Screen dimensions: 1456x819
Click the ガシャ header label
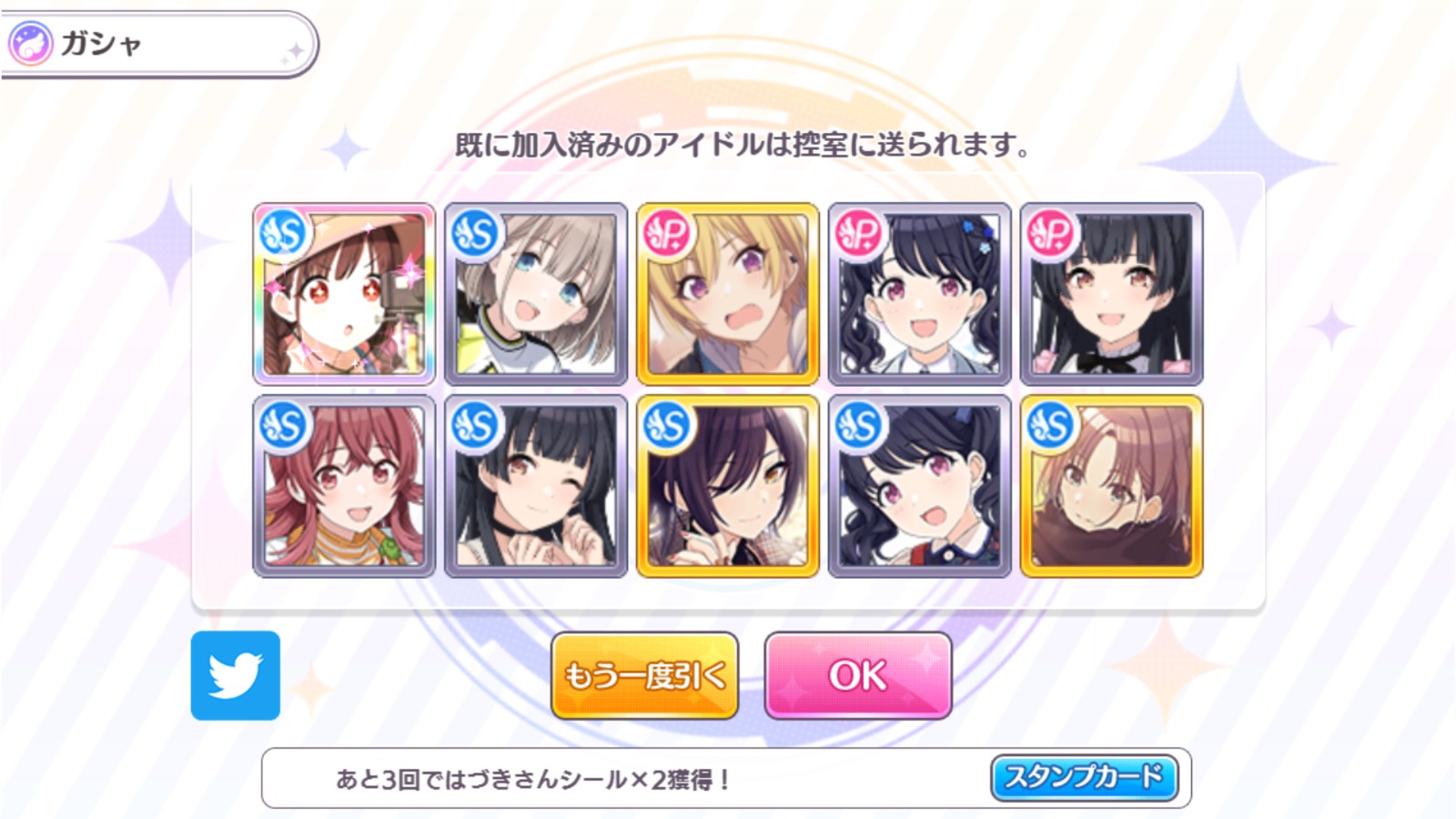pos(101,43)
